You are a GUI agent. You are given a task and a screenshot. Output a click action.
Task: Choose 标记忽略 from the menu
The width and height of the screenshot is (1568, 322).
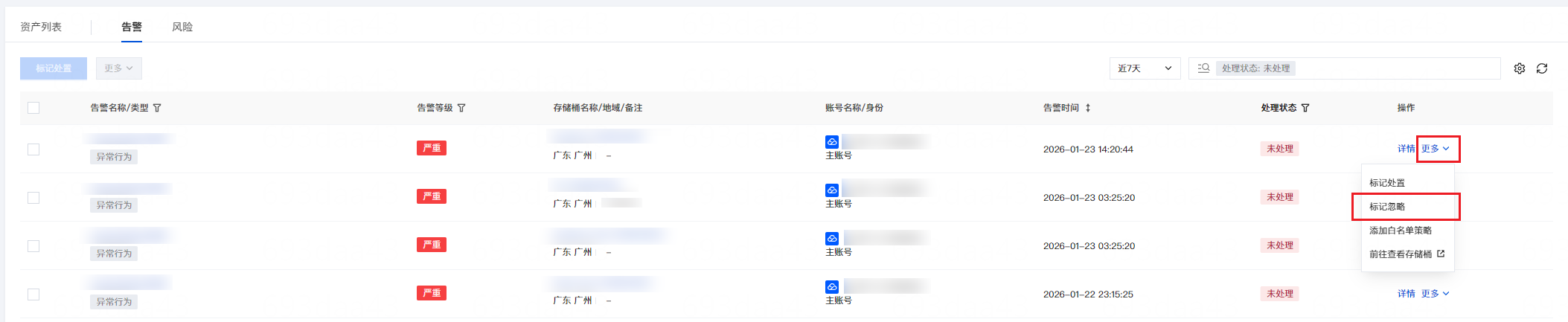point(1387,207)
